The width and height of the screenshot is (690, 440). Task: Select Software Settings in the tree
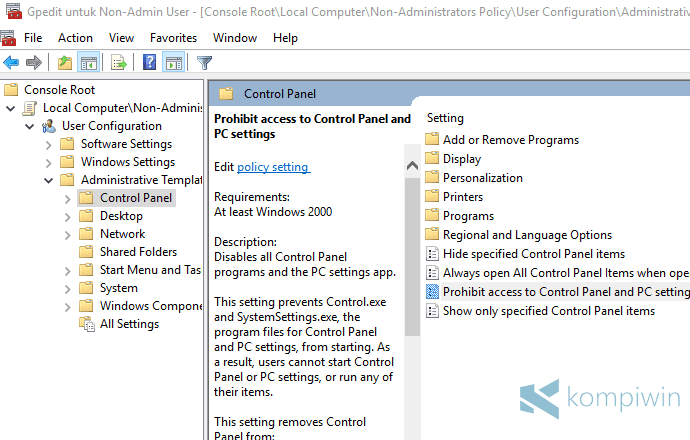[x=126, y=144]
